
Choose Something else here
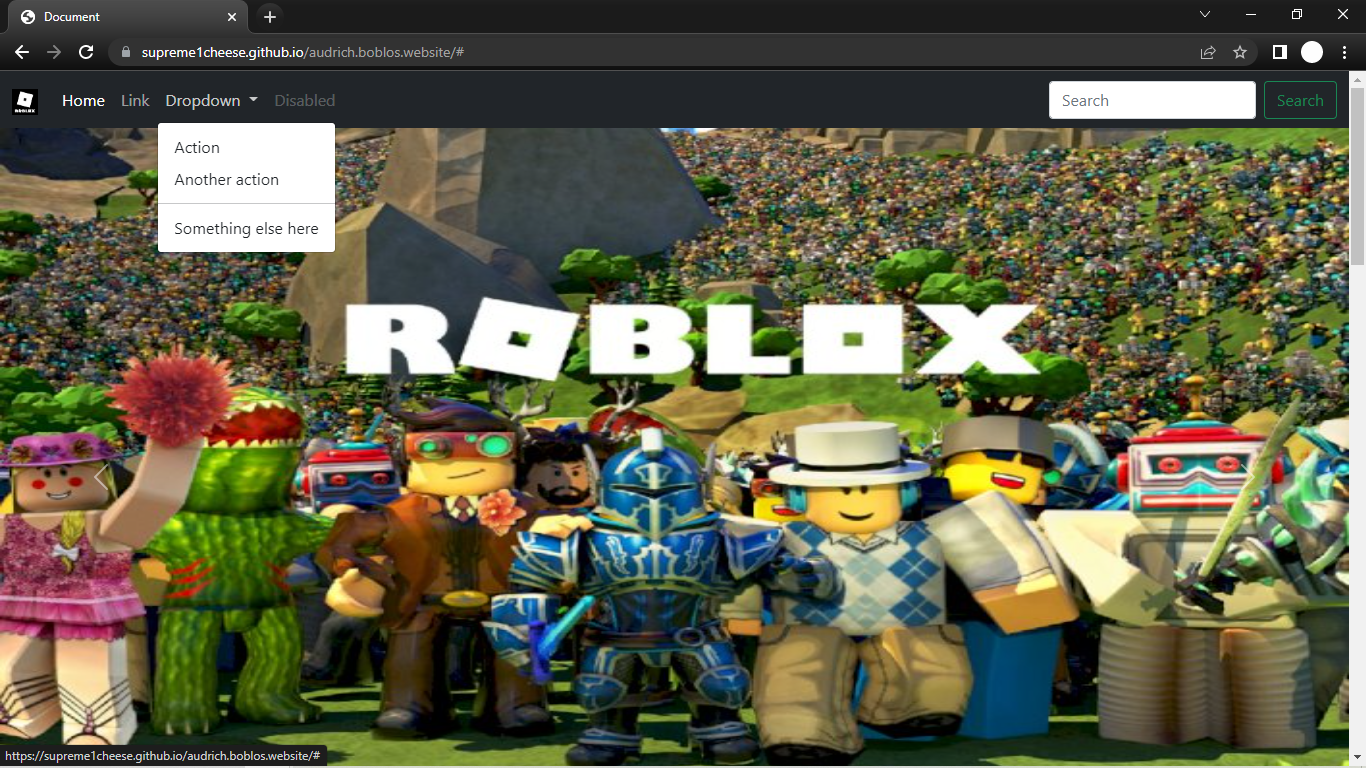(246, 229)
